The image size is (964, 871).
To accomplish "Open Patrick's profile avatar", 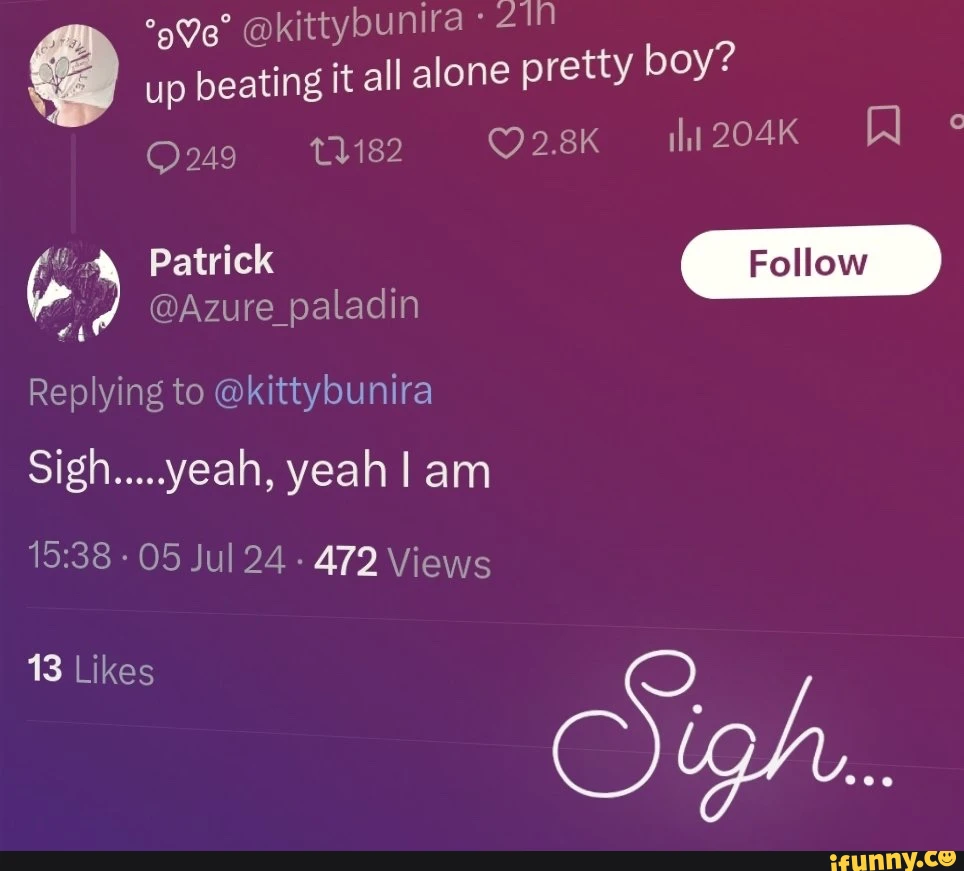I will coord(74,293).
